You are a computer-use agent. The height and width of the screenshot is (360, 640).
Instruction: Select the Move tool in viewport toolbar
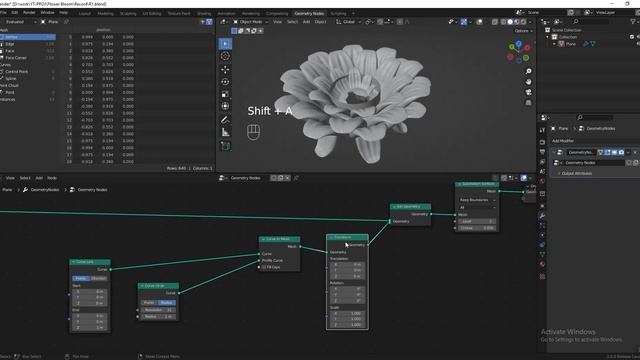225,69
